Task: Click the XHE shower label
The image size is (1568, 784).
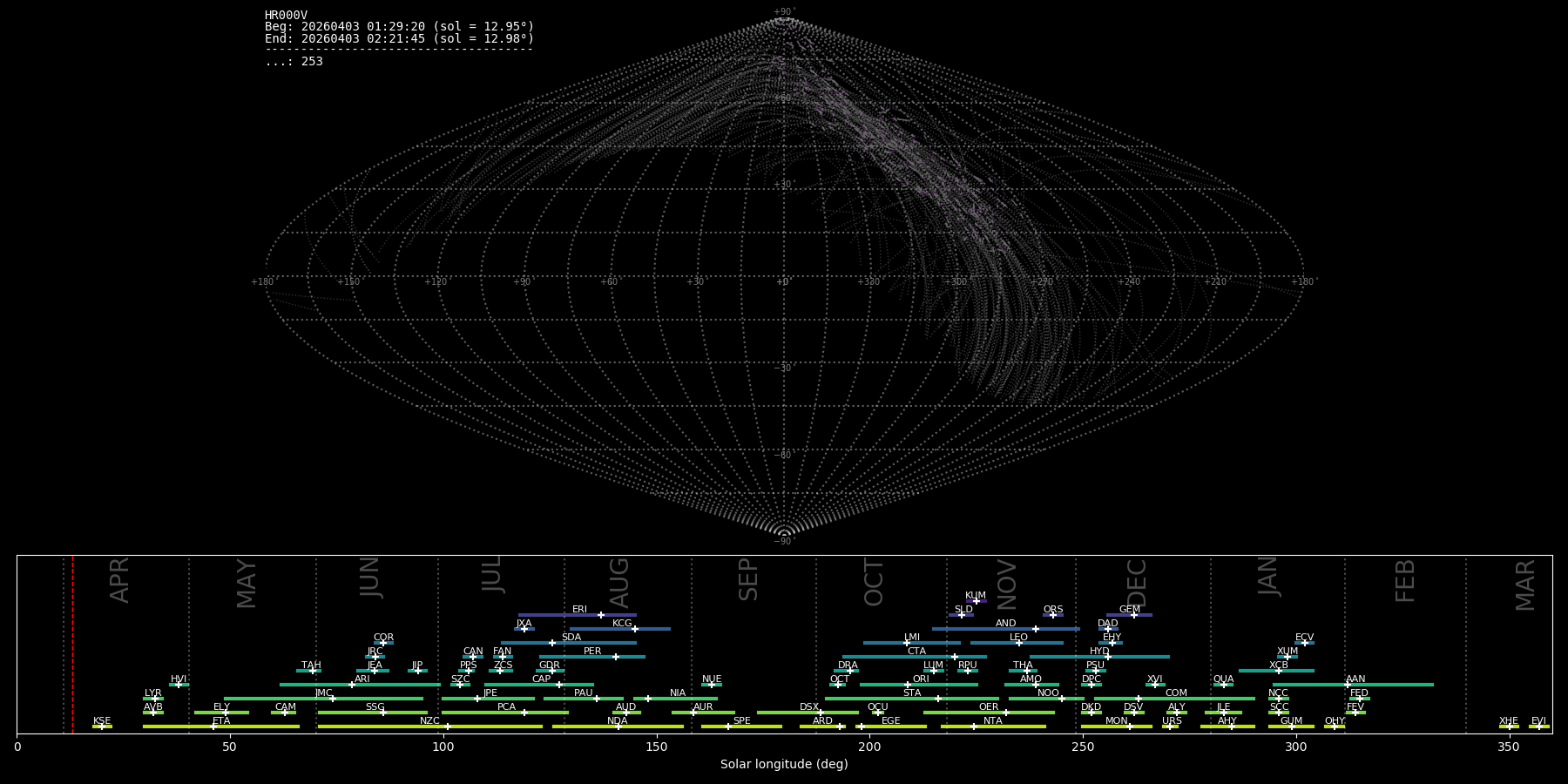Action: pyautogui.click(x=1509, y=720)
